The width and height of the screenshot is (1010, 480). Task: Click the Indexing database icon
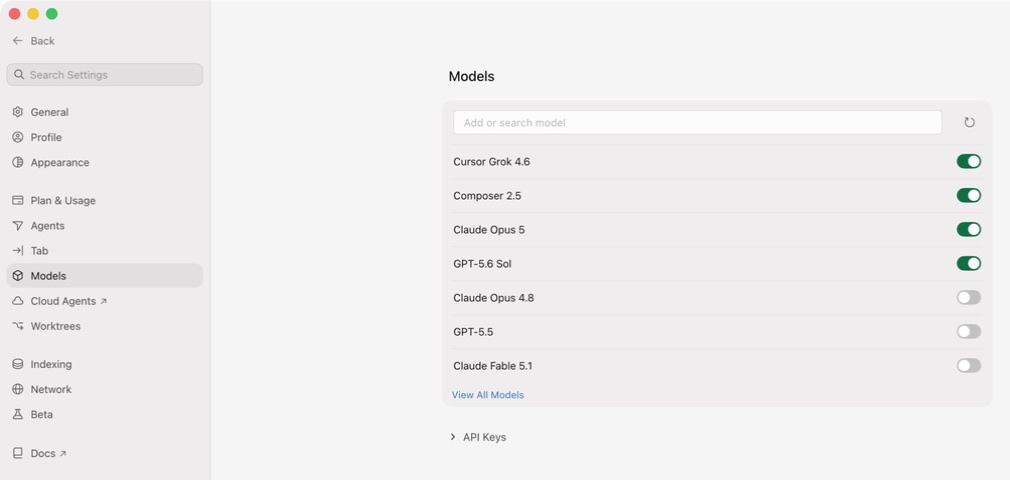18,364
